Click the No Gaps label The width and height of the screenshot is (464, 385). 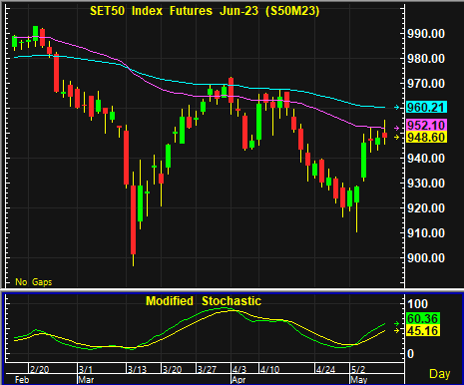(34, 282)
